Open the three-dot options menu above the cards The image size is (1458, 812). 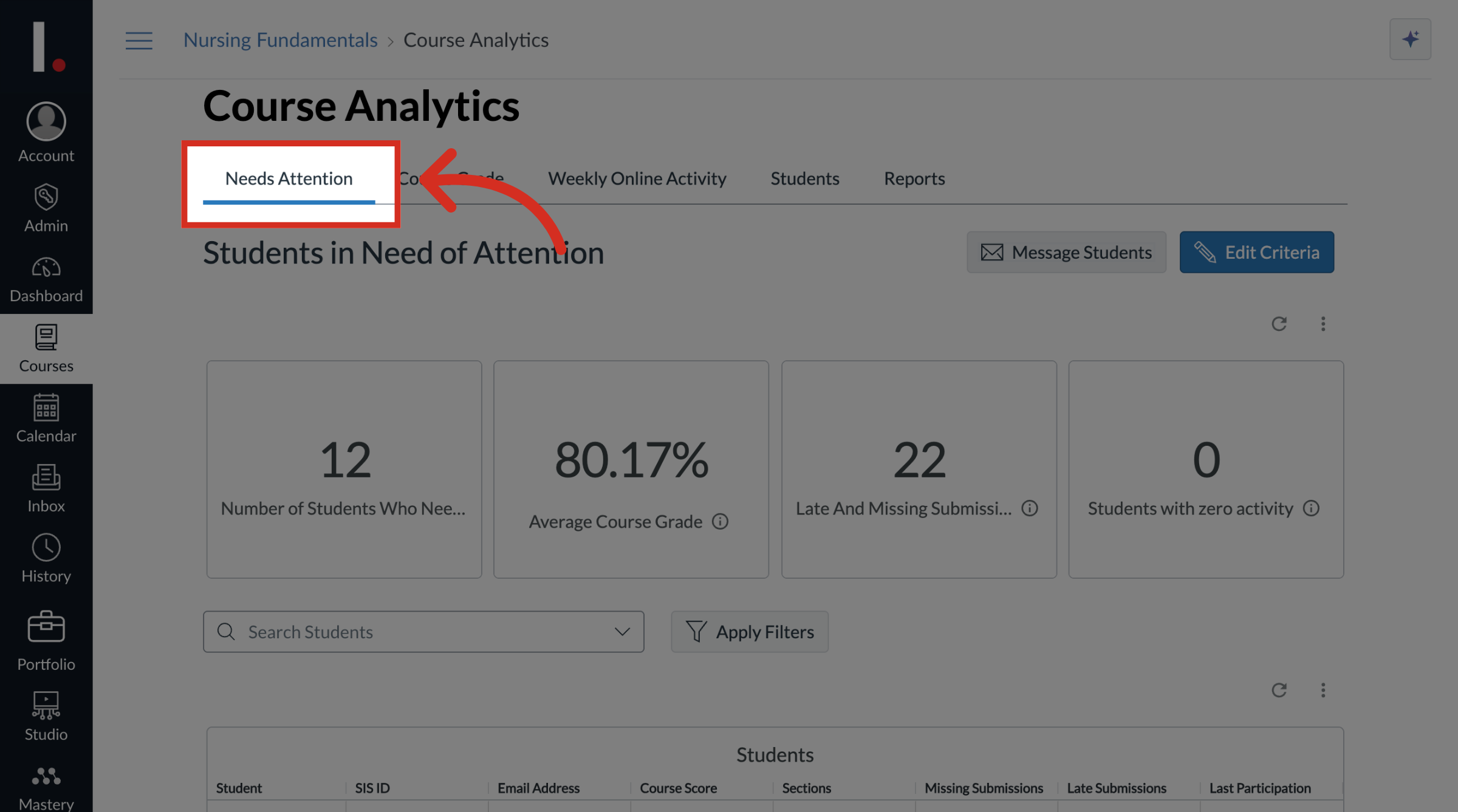coord(1323,324)
